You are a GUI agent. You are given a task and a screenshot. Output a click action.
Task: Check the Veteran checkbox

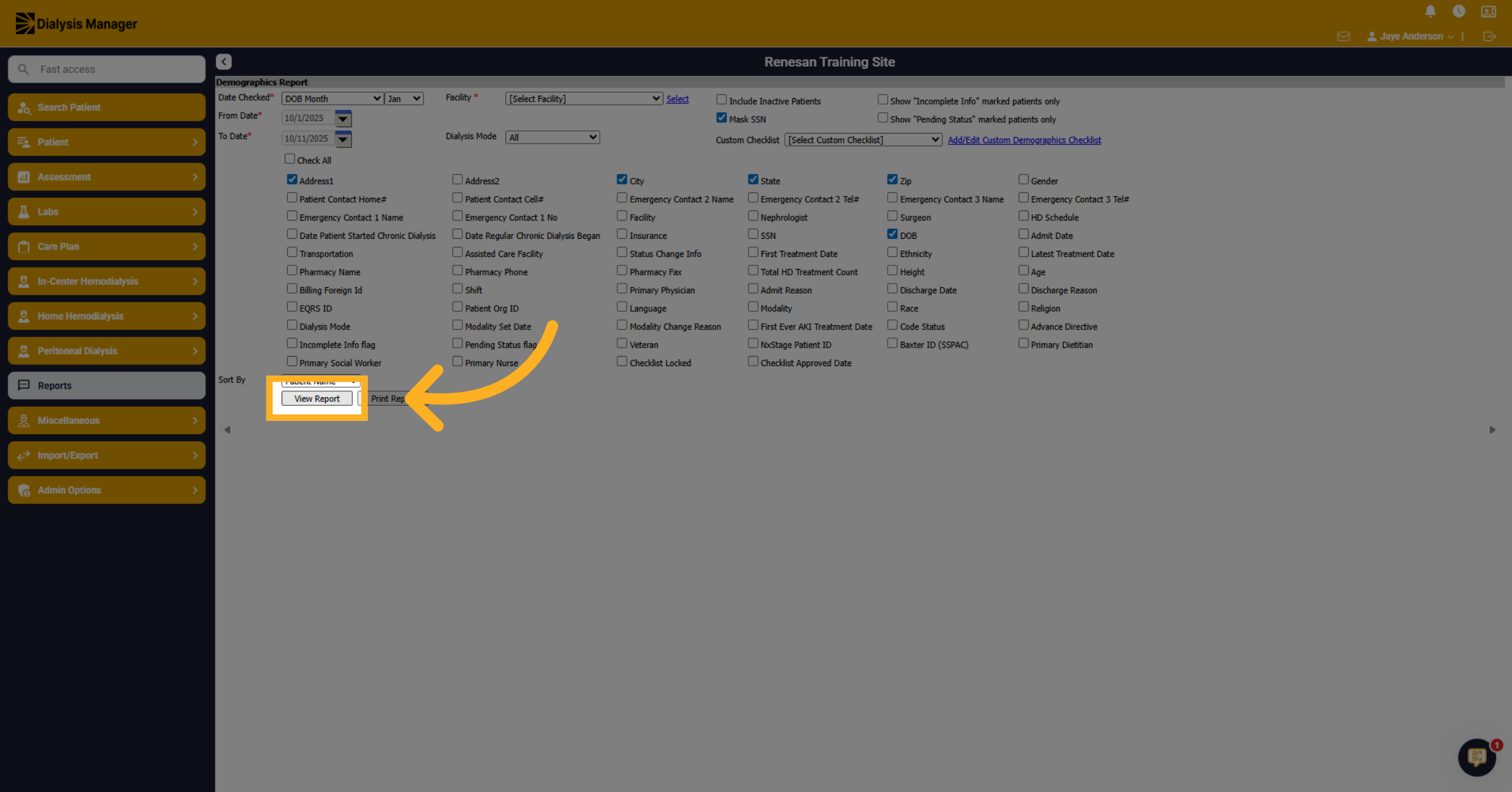tap(622, 343)
